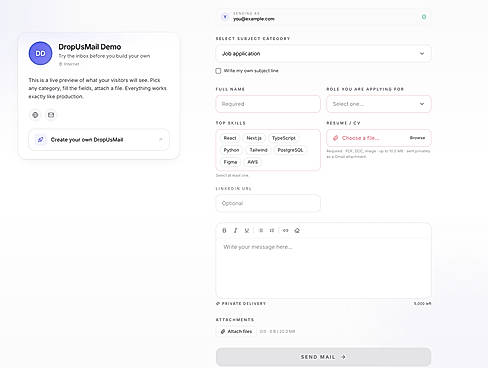The height and width of the screenshot is (368, 488).
Task: Click Attach files button
Action: (x=236, y=331)
